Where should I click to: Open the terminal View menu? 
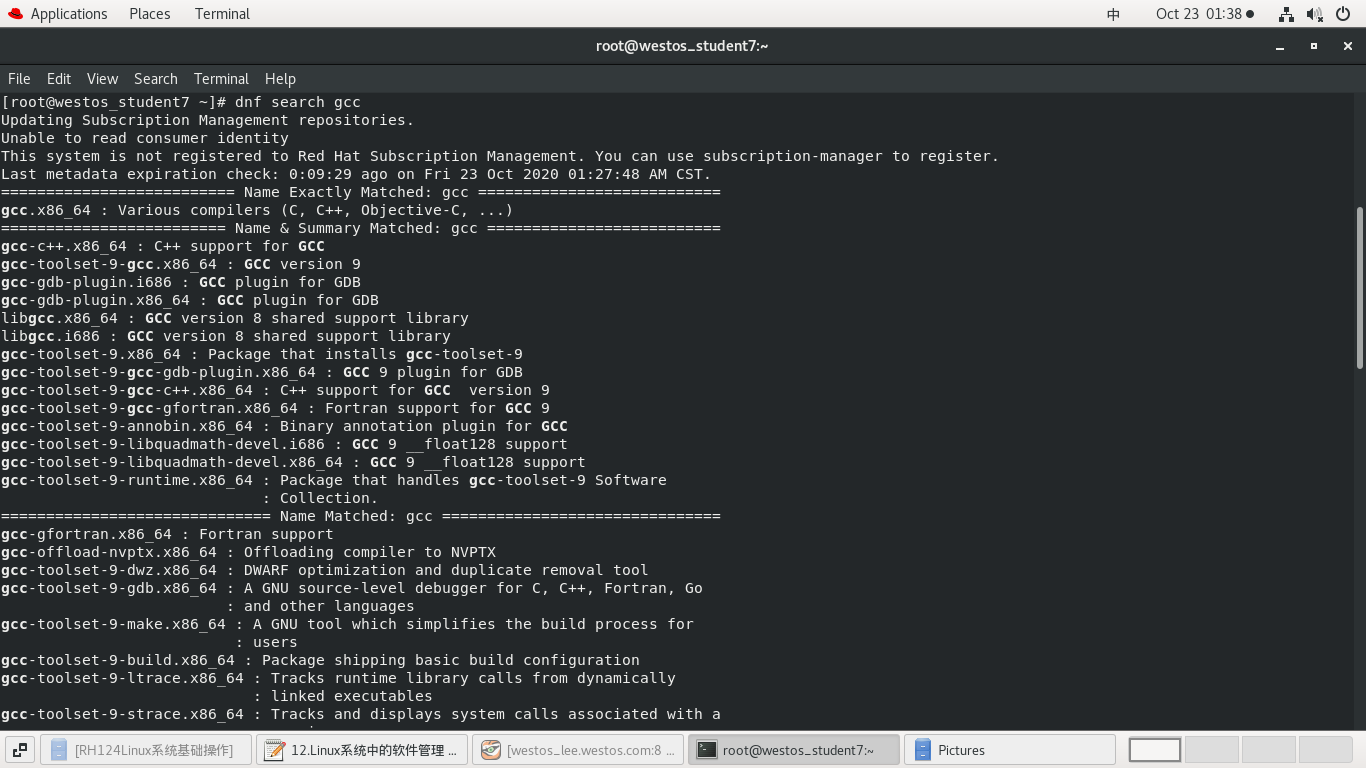point(102,79)
